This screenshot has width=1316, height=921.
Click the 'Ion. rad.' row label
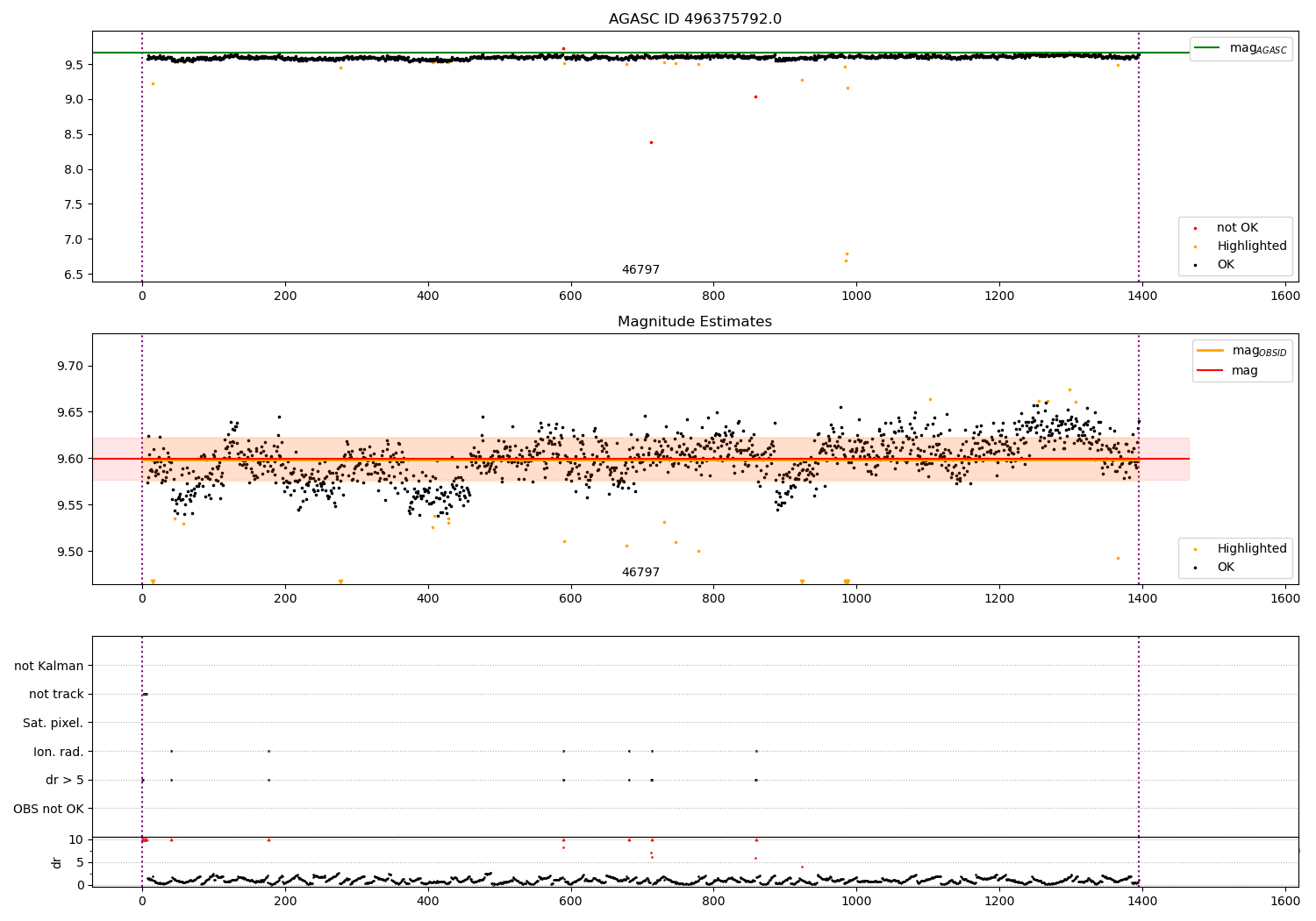click(x=59, y=752)
